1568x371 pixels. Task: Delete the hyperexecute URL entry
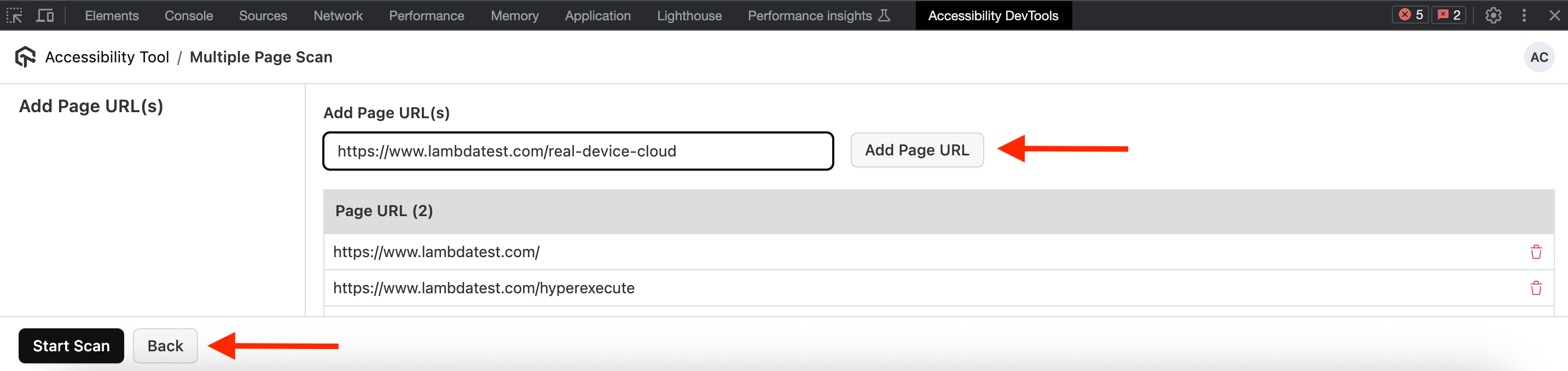pos(1535,287)
